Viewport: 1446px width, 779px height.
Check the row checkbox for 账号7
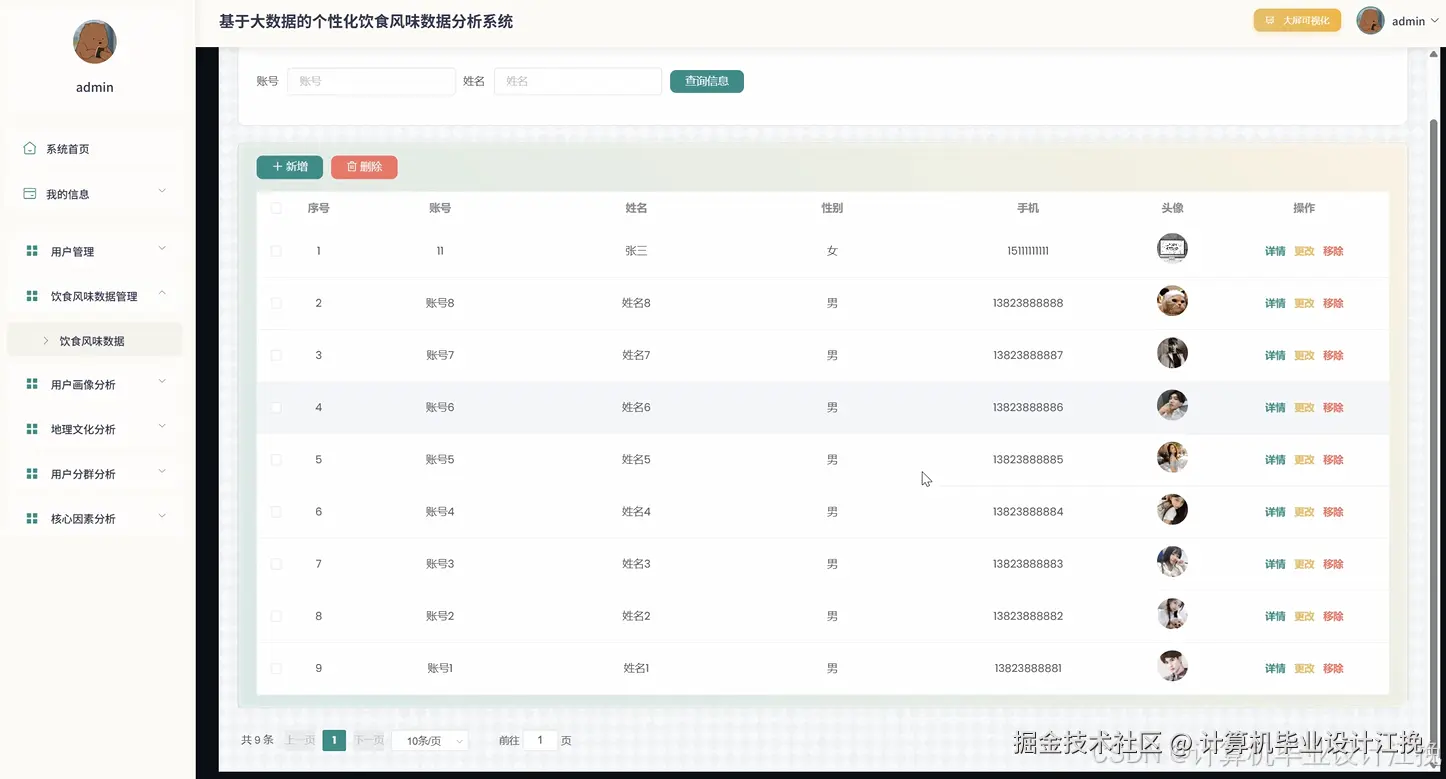click(276, 355)
